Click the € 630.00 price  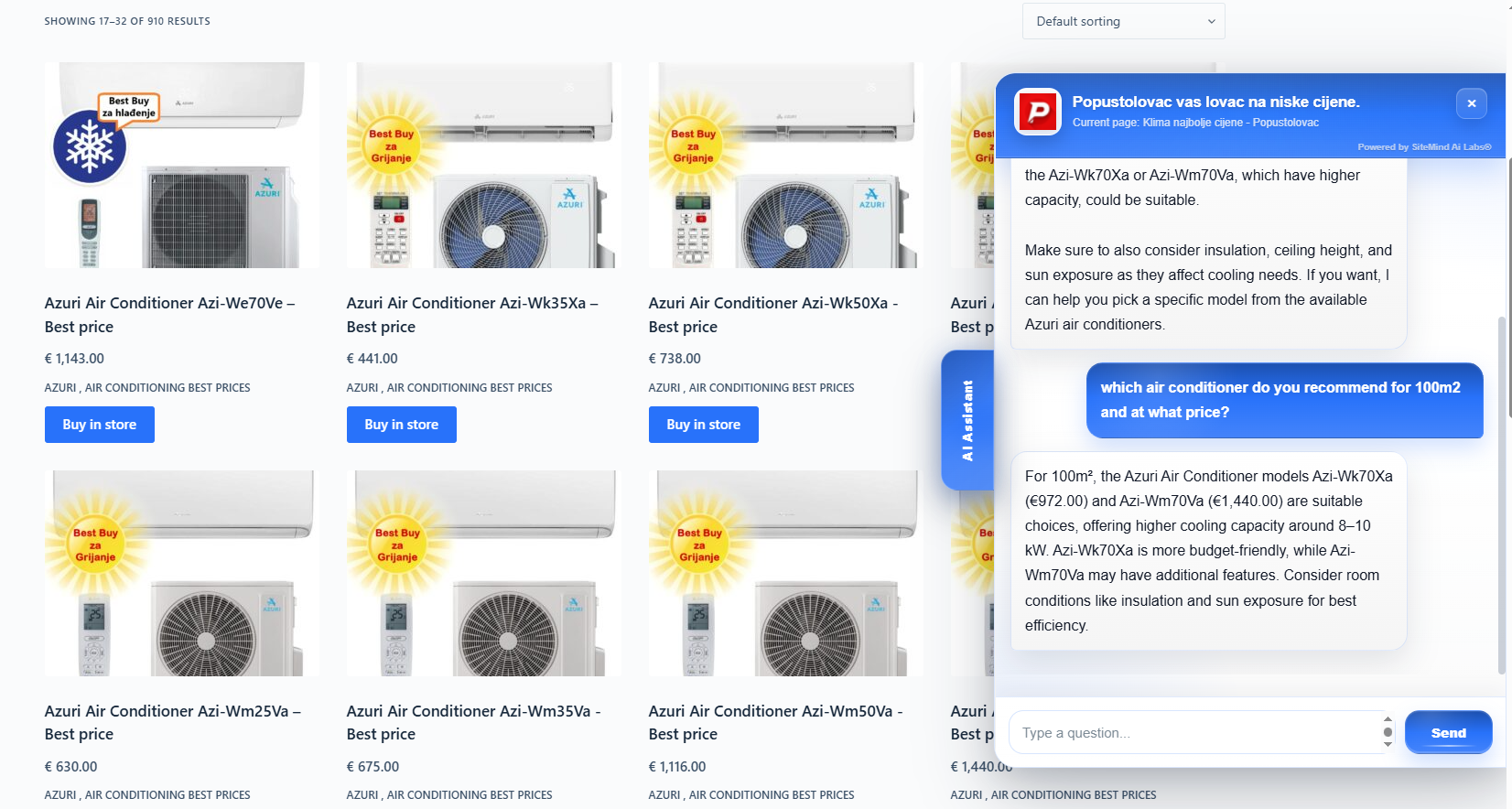pos(70,767)
